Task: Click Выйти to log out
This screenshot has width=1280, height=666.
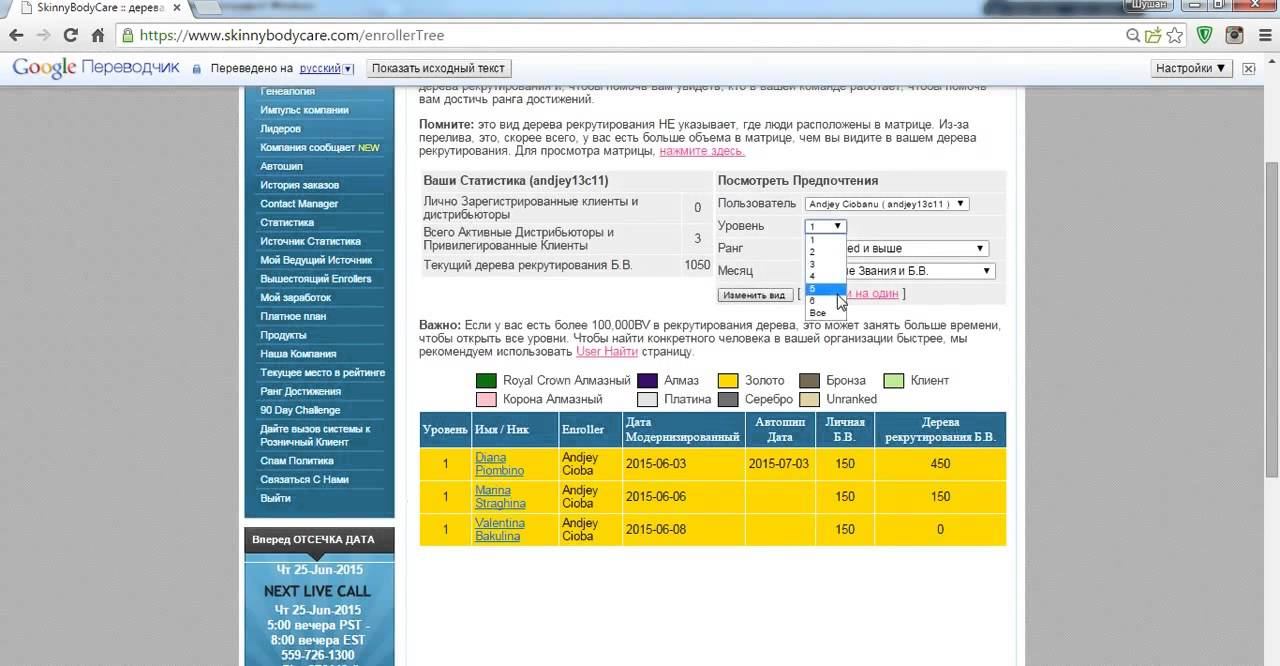Action: (x=275, y=498)
